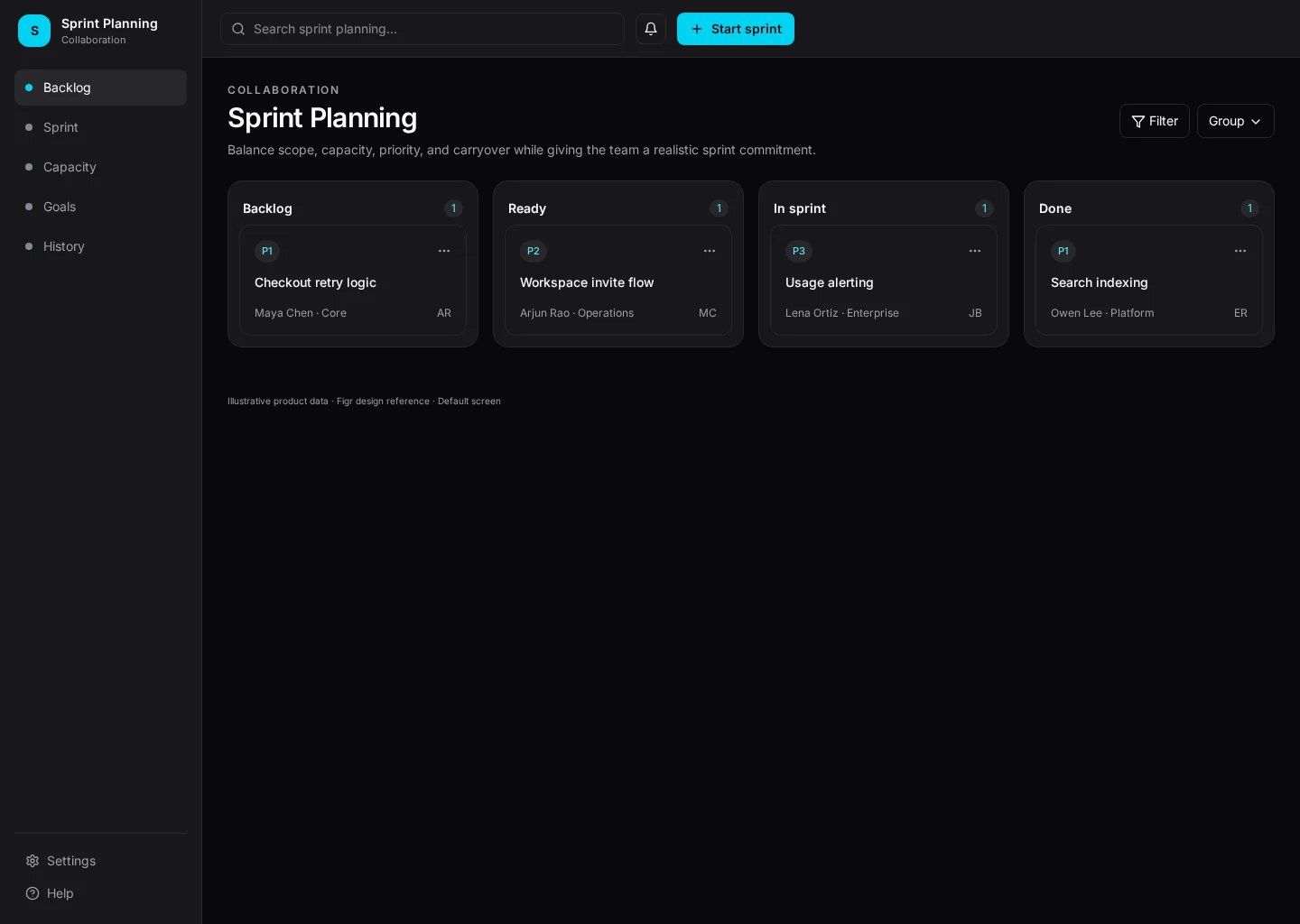Open the Search indexing card
Screen dimensions: 1300x924
(x=1149, y=281)
